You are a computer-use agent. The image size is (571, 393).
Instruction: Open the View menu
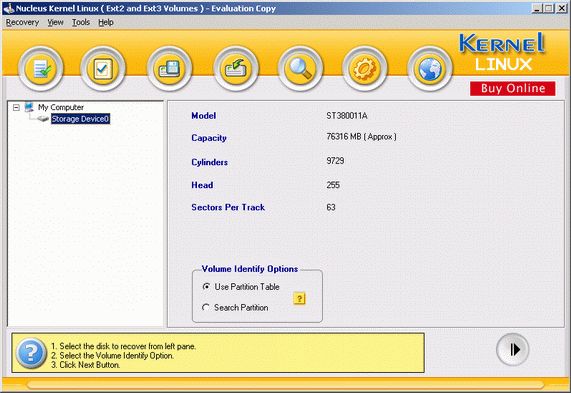pos(55,23)
